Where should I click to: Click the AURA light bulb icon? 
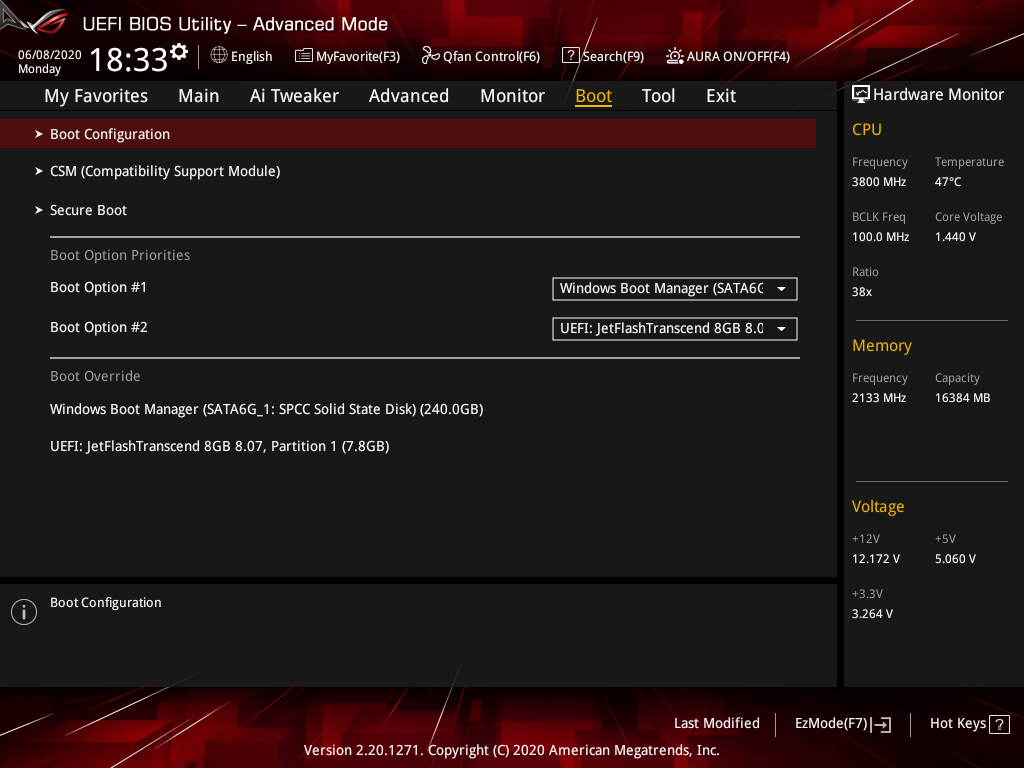click(675, 56)
